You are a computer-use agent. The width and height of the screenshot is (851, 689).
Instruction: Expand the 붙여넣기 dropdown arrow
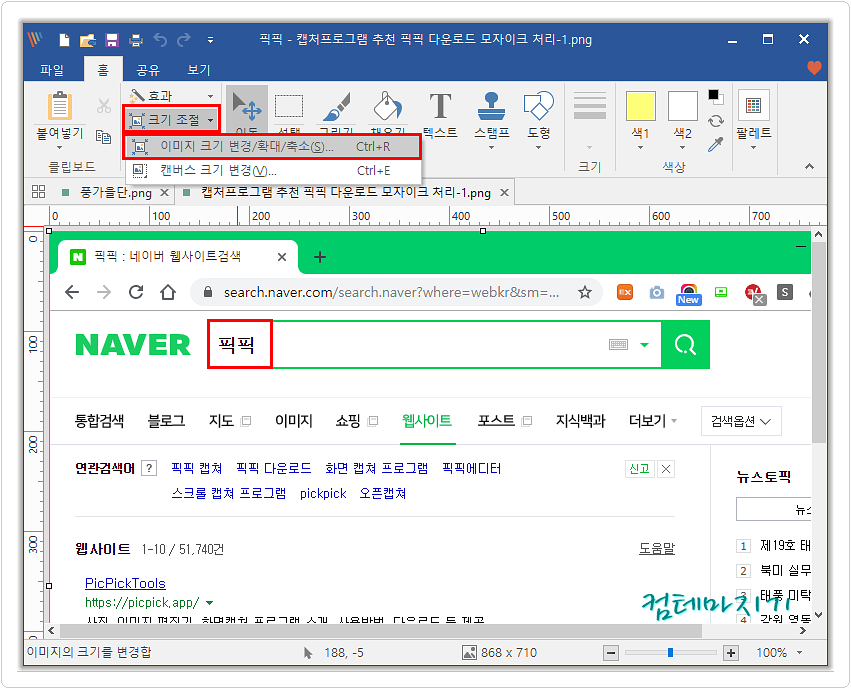(60, 148)
